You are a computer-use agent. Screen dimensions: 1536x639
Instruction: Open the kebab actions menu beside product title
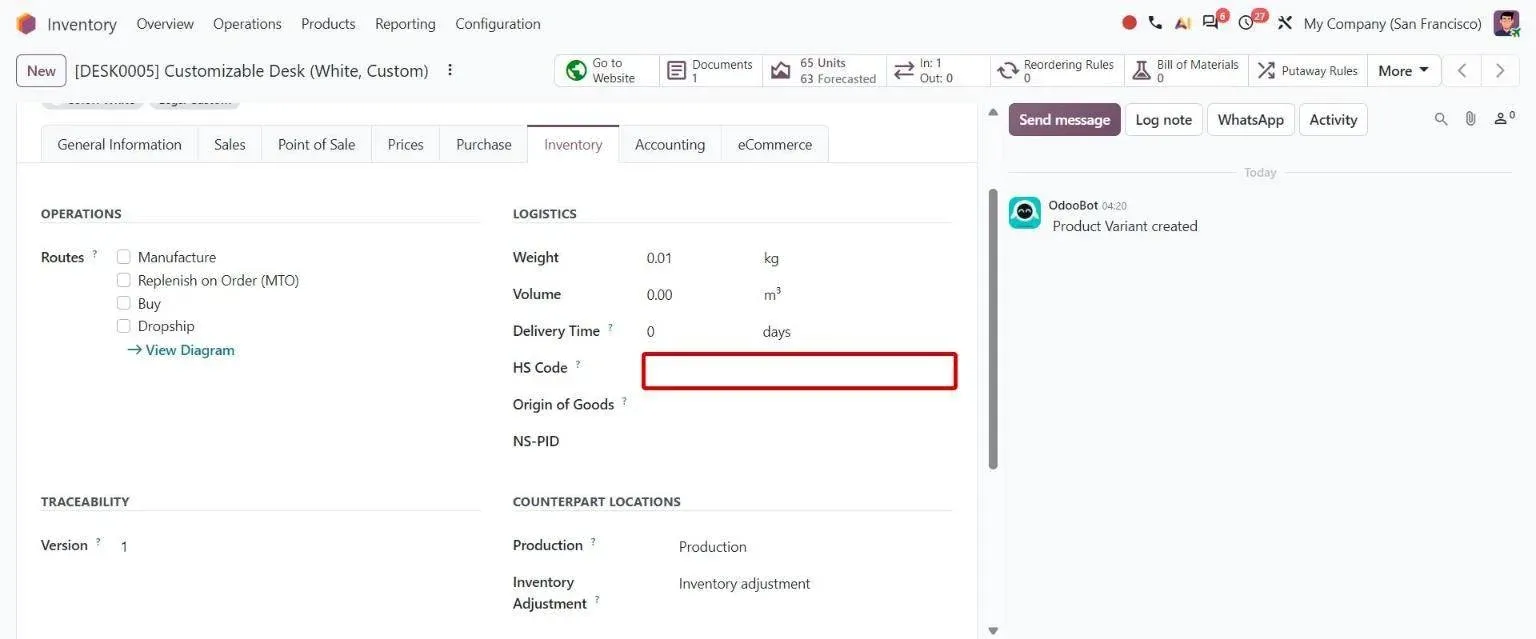[450, 70]
